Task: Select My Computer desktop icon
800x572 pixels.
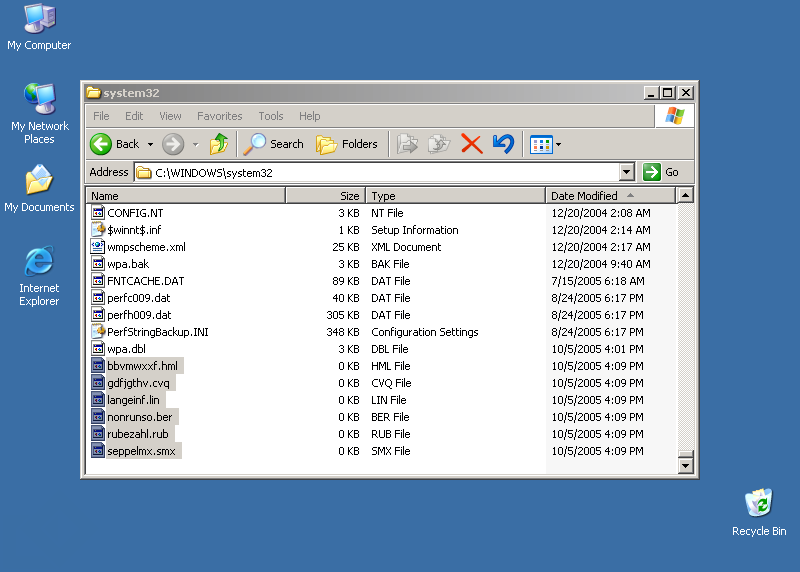Action: pyautogui.click(x=39, y=19)
